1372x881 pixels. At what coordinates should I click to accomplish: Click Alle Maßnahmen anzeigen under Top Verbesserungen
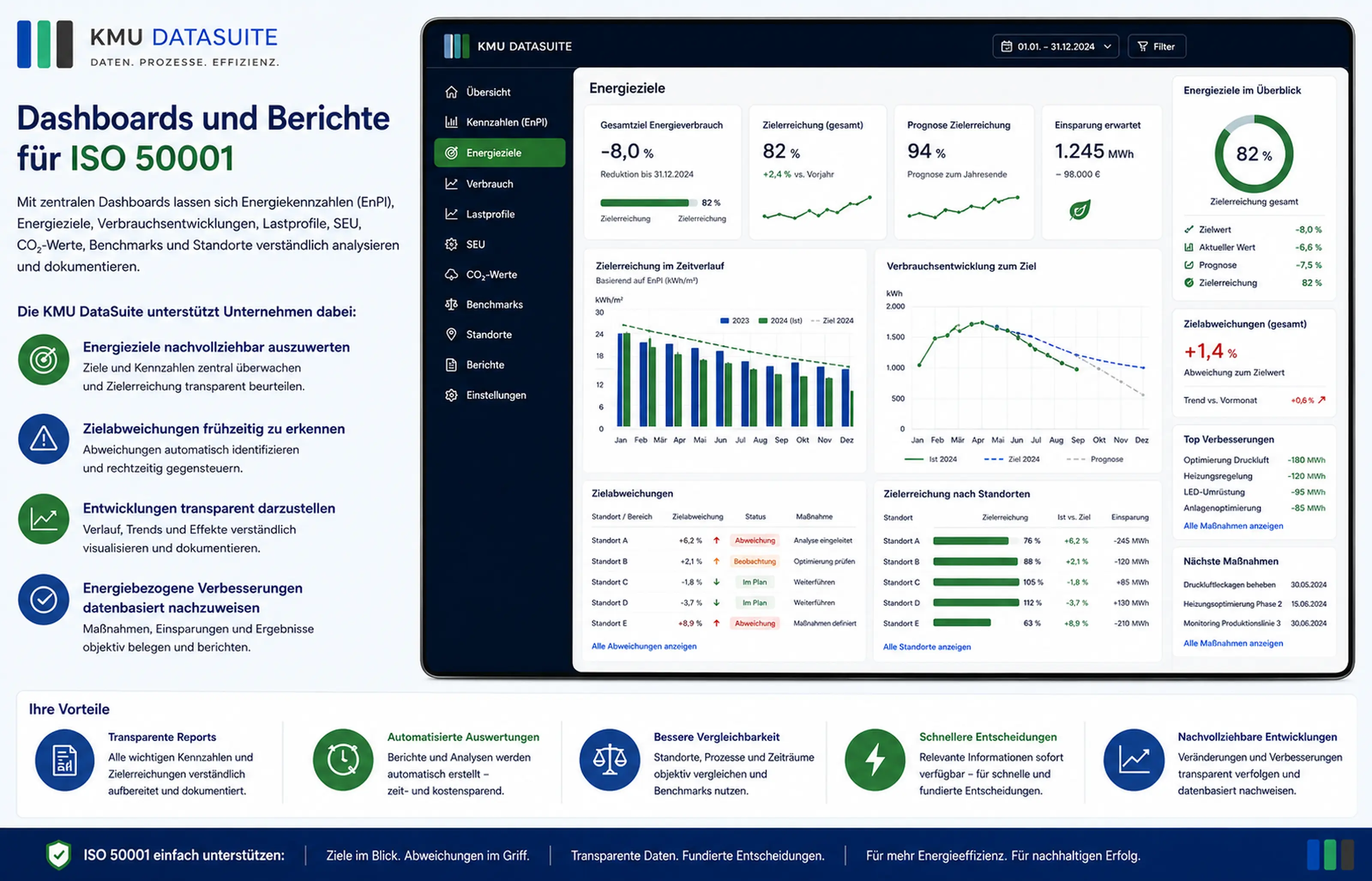tap(1233, 526)
